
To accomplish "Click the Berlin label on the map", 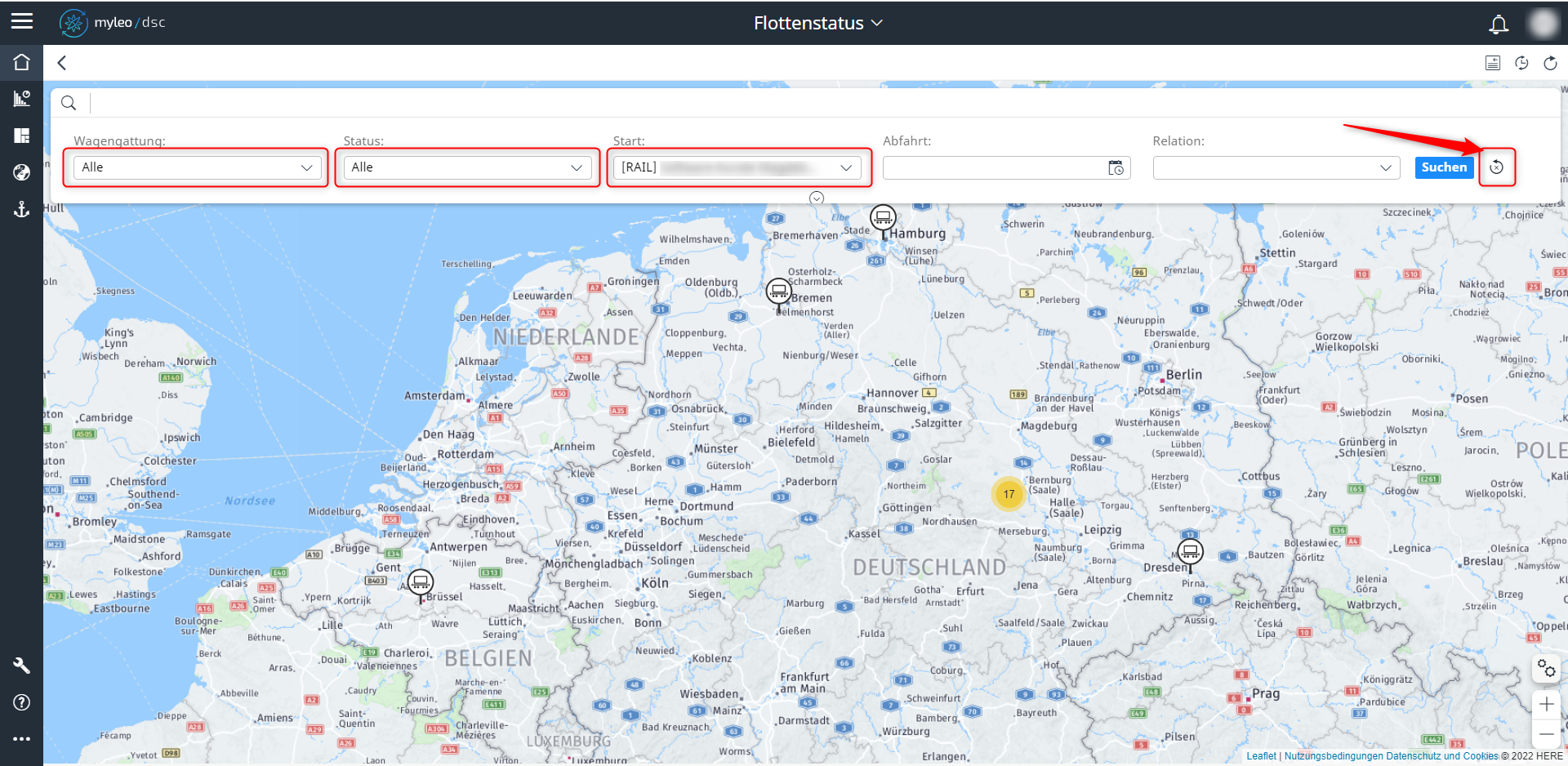I will point(1184,374).
